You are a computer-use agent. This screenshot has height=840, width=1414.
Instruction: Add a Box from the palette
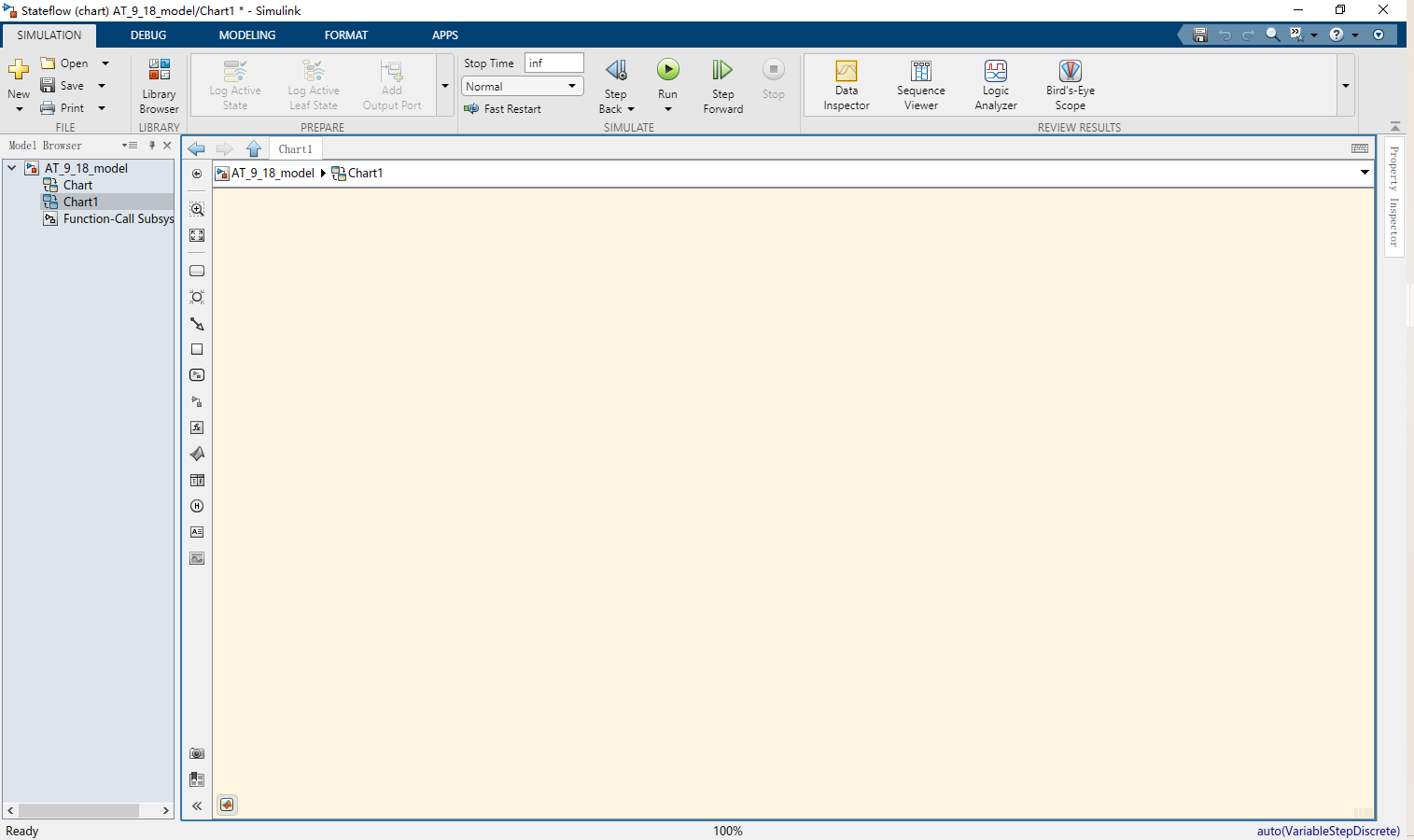197,349
